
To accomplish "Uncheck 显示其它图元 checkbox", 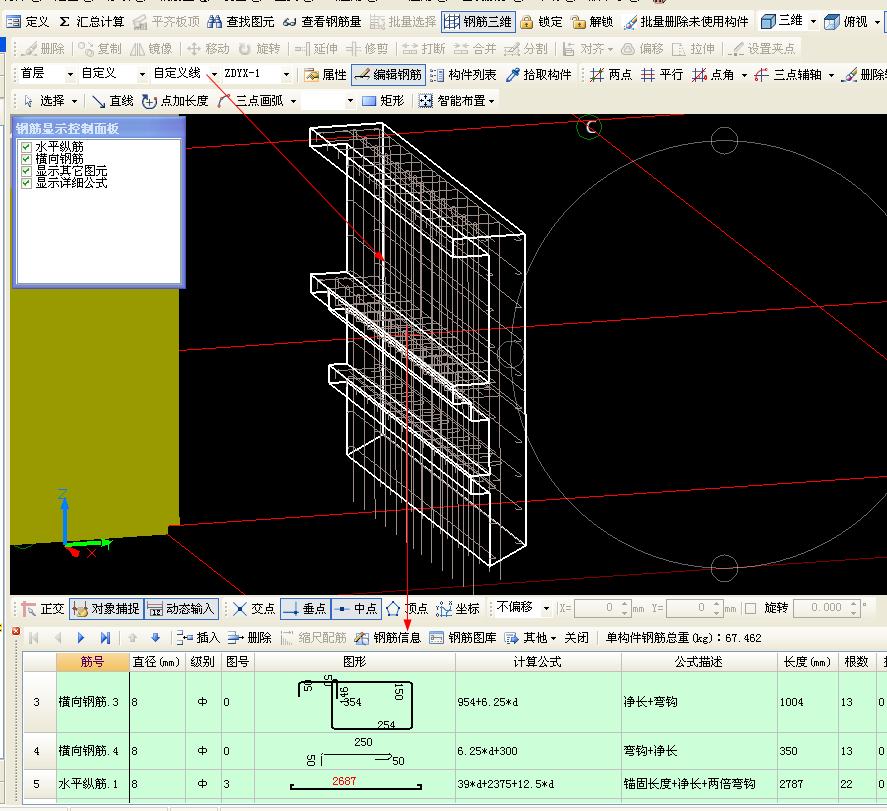I will click(x=26, y=171).
